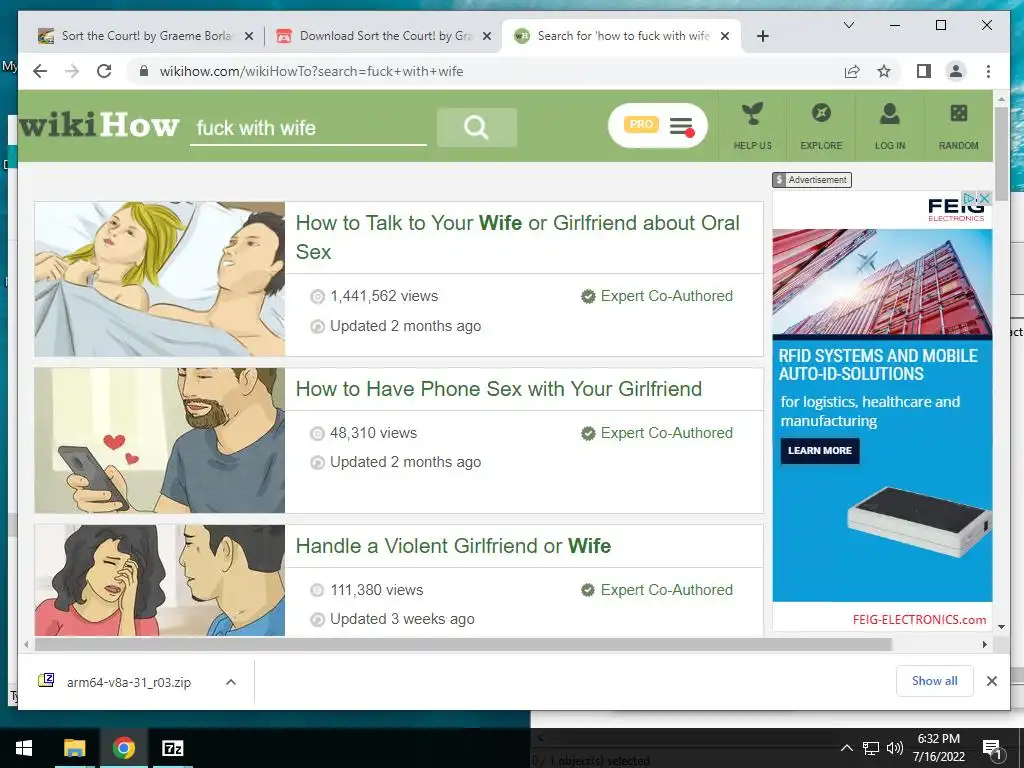Click the Advertisement label
This screenshot has width=1024, height=768.
point(812,180)
